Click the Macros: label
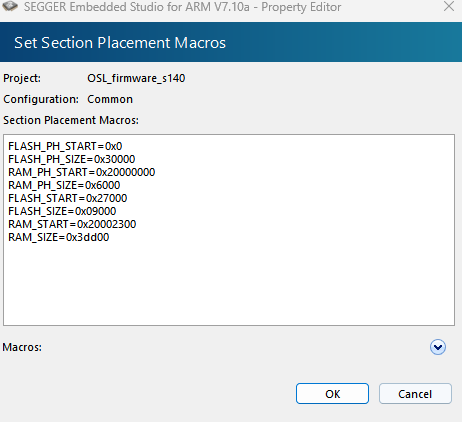Viewport: 462px width, 422px height. pyautogui.click(x=22, y=347)
